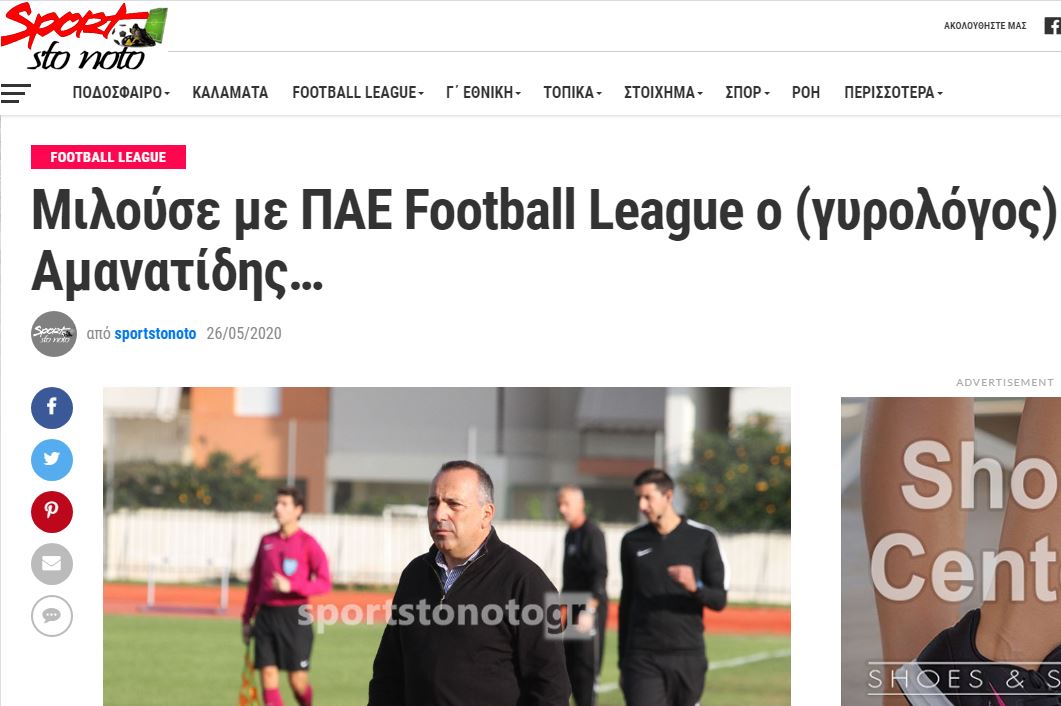Share article on Facebook
This screenshot has width=1061, height=706.
[52, 407]
